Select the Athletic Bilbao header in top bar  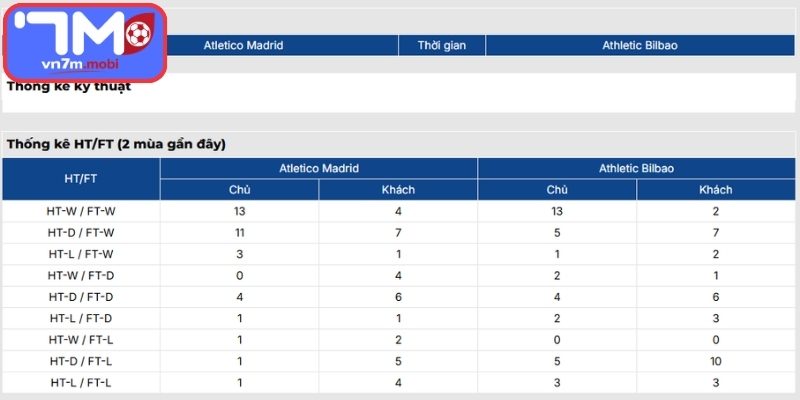[x=640, y=46]
